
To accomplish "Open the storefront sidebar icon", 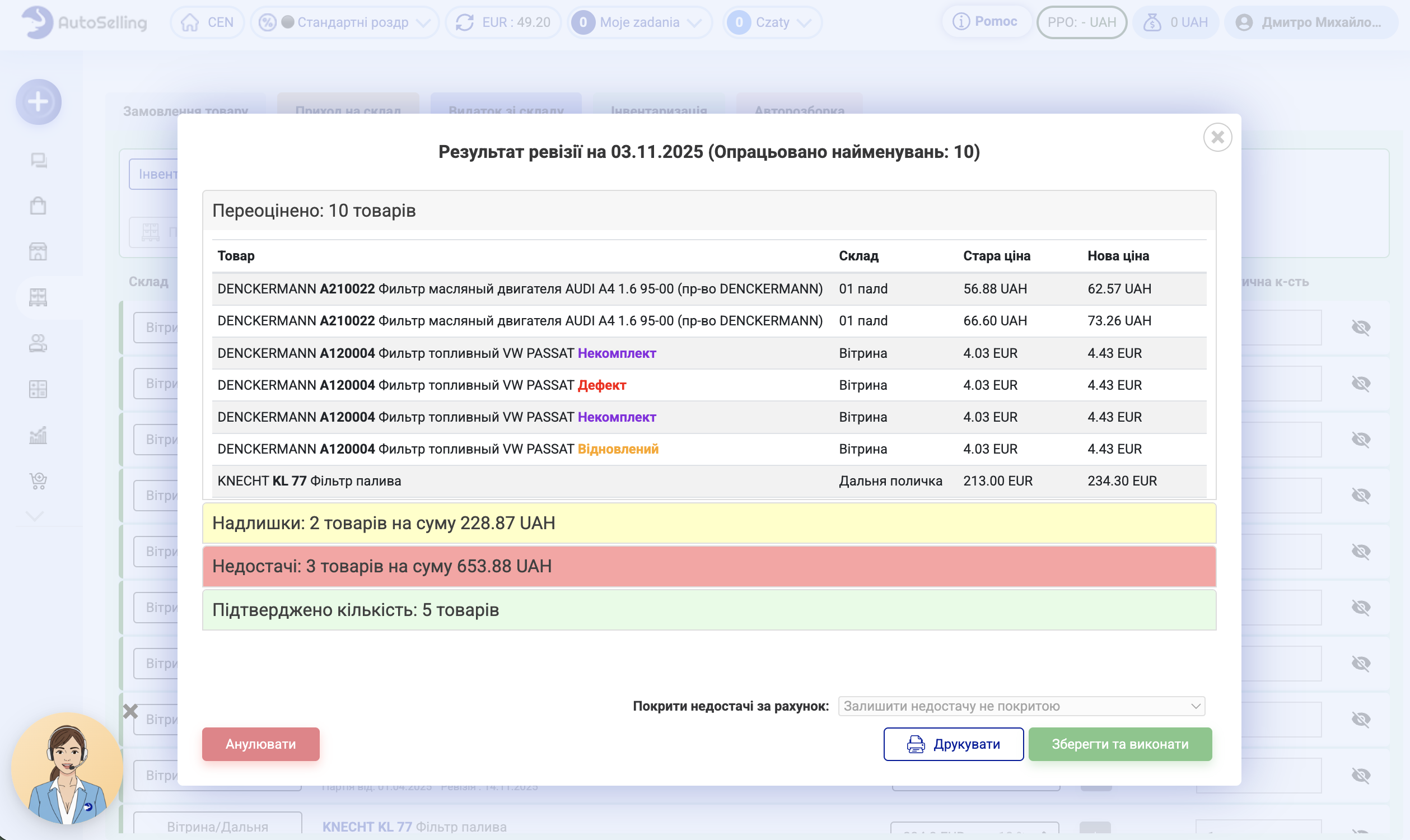I will [x=38, y=251].
